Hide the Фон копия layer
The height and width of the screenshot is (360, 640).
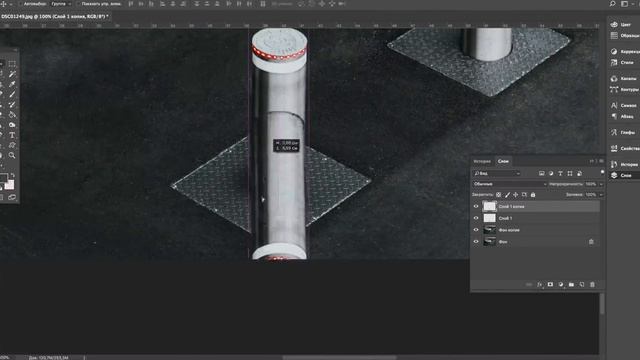476,230
